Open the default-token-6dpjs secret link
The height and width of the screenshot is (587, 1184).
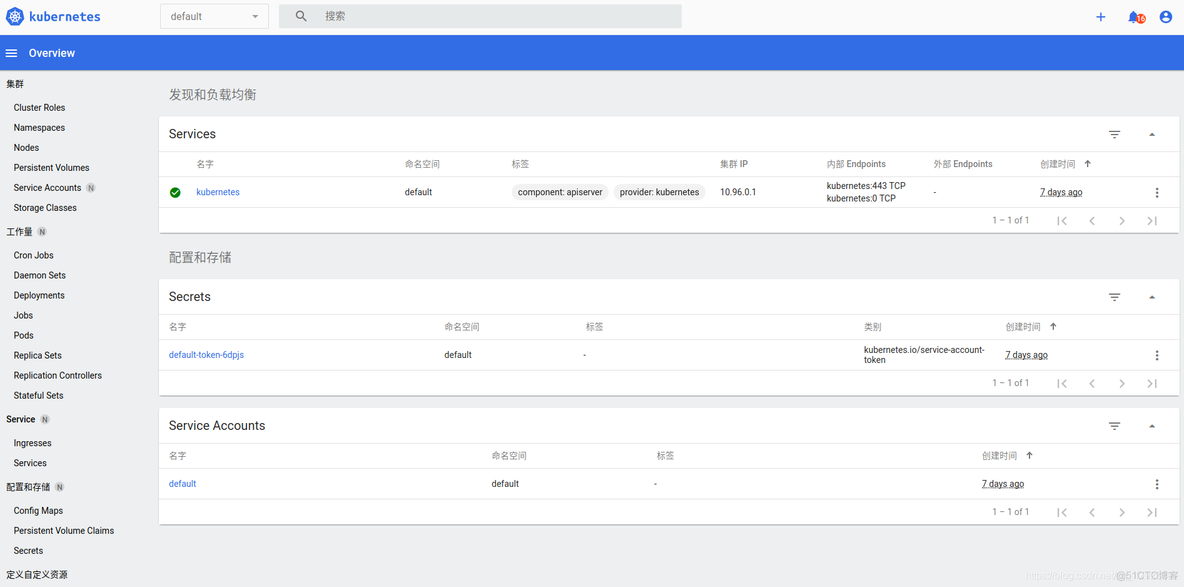pos(206,355)
